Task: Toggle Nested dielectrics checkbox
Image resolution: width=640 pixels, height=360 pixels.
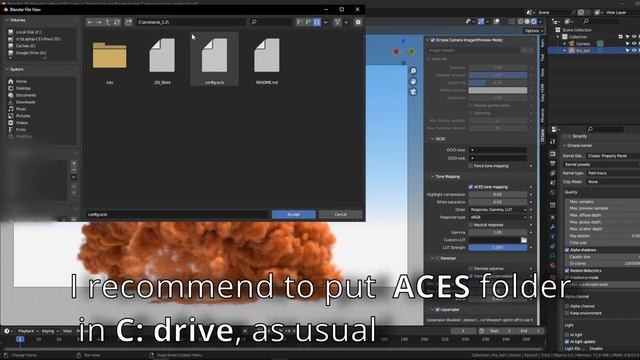Action: coord(567,271)
